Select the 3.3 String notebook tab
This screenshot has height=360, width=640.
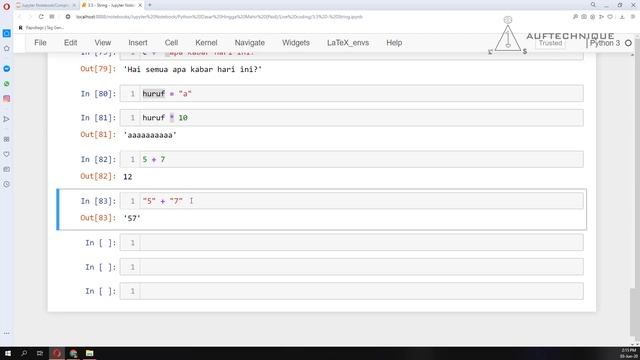[111, 5]
